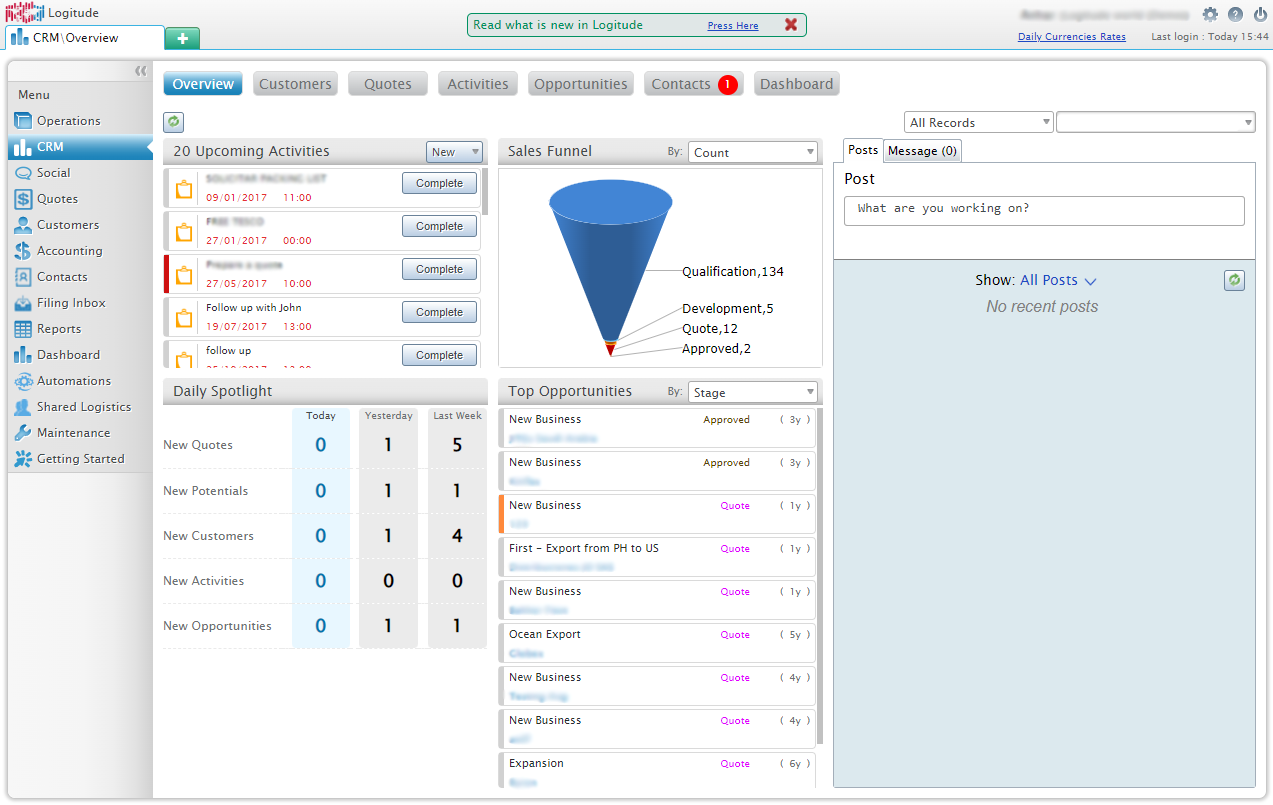Image resolution: width=1273 pixels, height=805 pixels.
Task: Switch to the Activities tab
Action: point(478,84)
